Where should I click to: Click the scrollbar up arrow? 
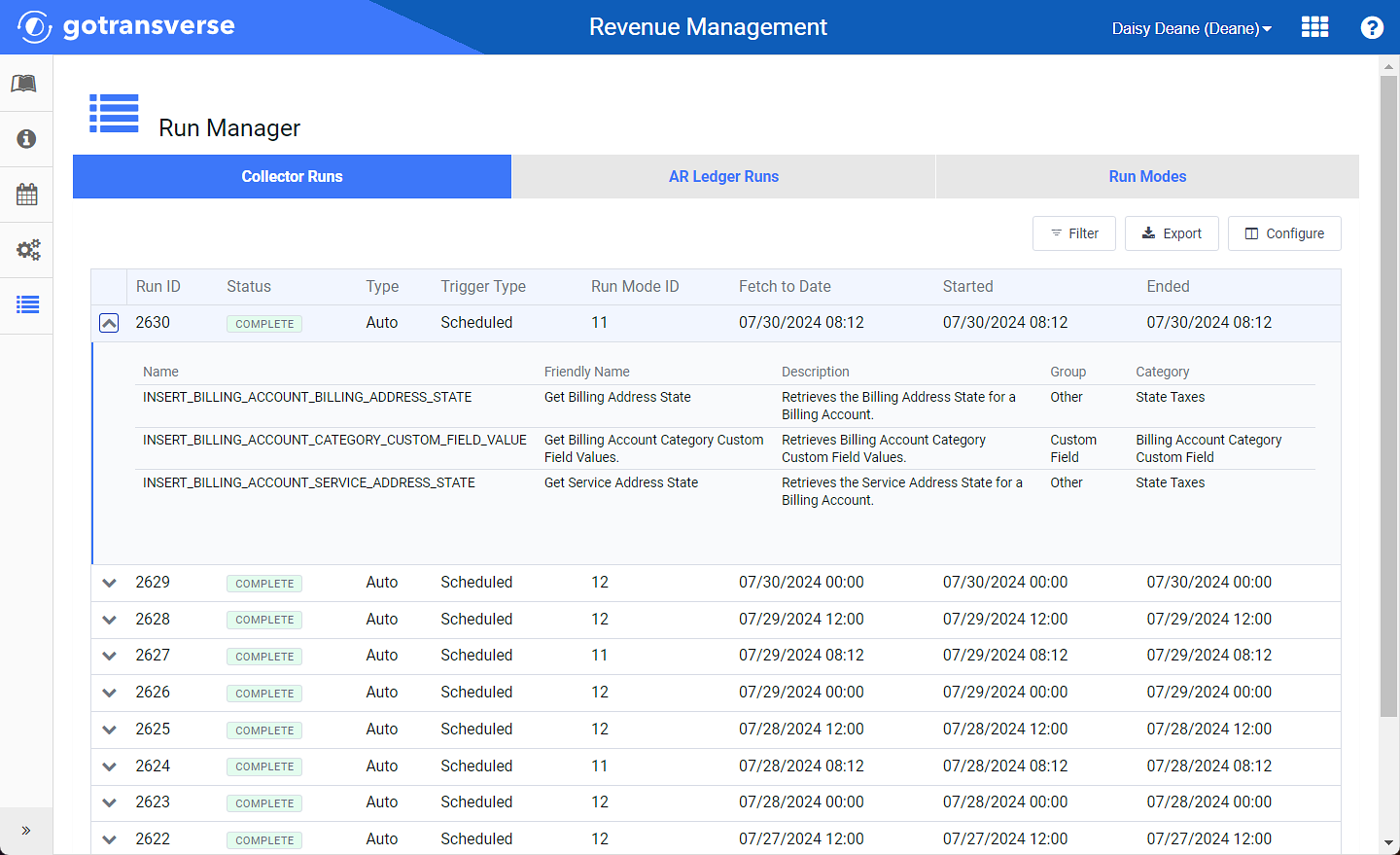point(1388,66)
